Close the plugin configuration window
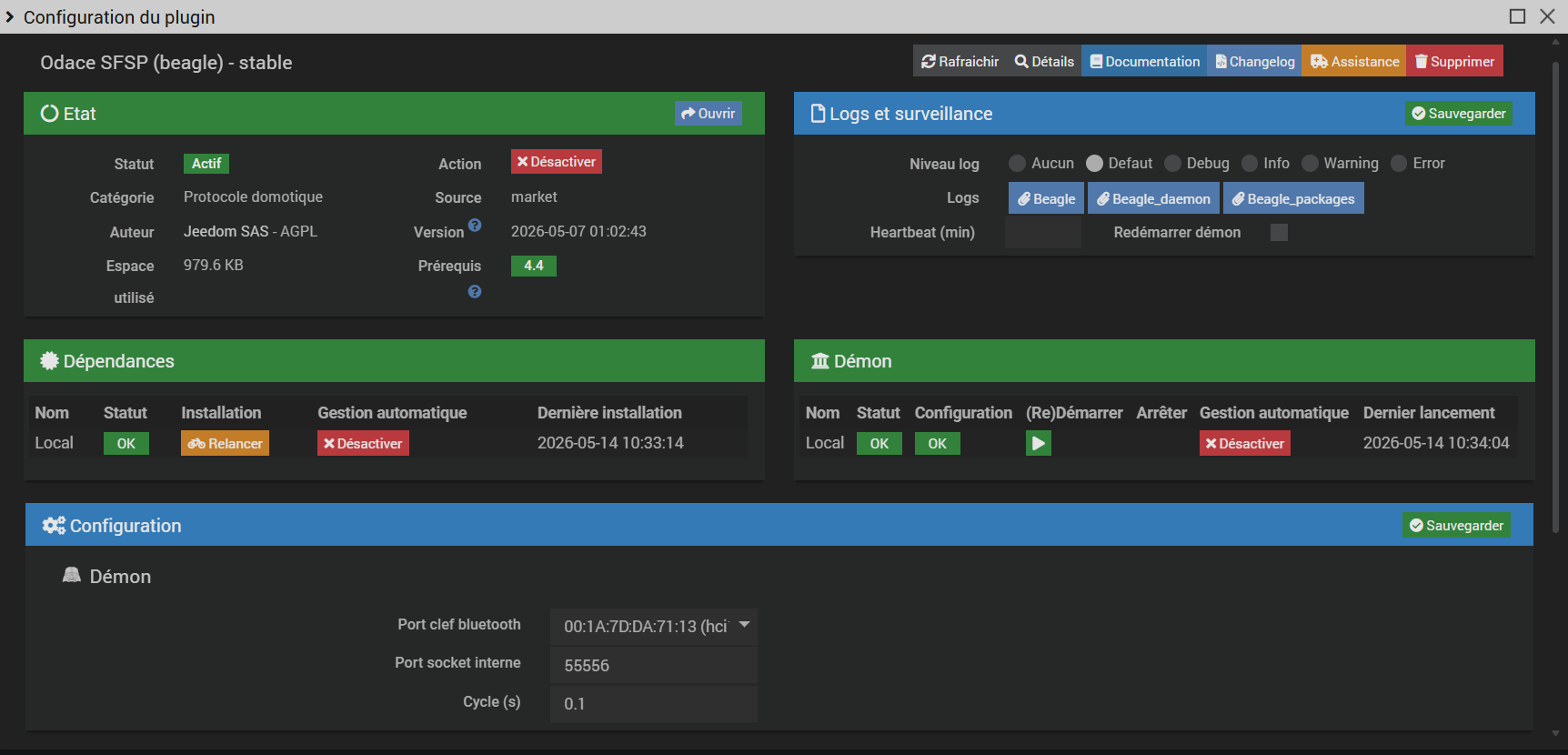Image resolution: width=1568 pixels, height=755 pixels. click(x=1547, y=16)
